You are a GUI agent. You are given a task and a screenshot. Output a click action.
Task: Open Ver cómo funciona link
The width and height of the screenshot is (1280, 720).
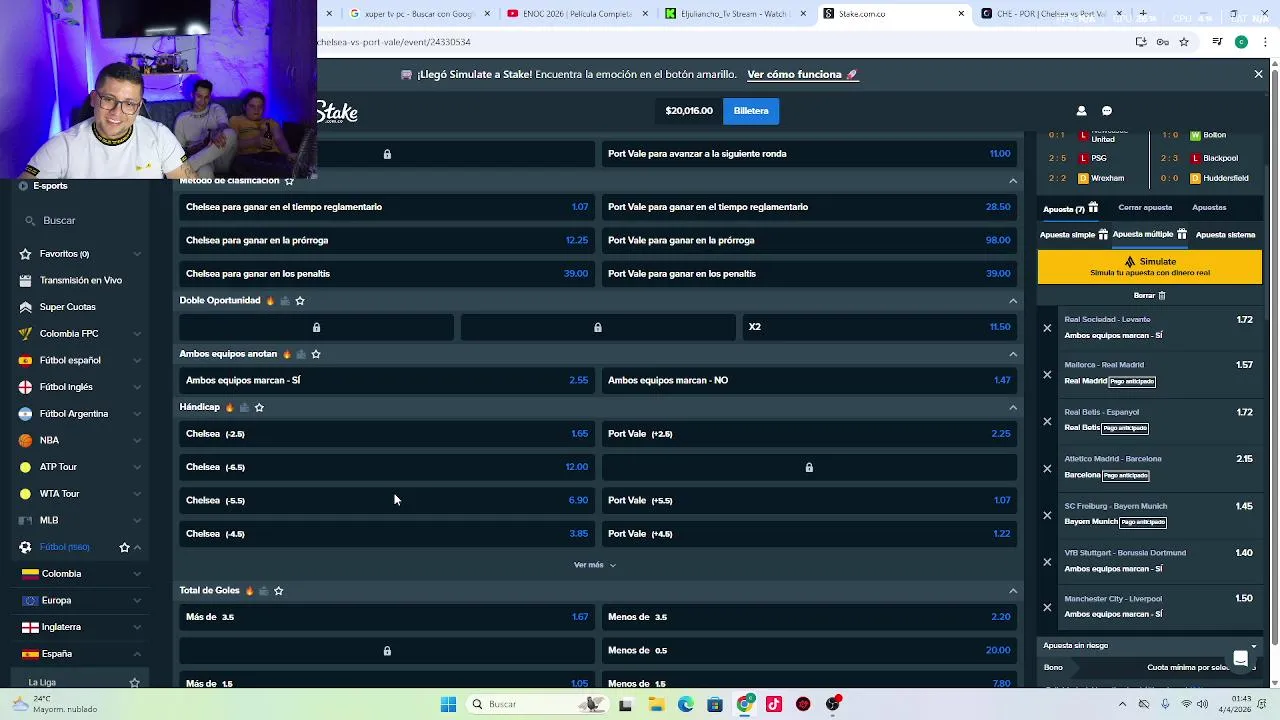[802, 74]
